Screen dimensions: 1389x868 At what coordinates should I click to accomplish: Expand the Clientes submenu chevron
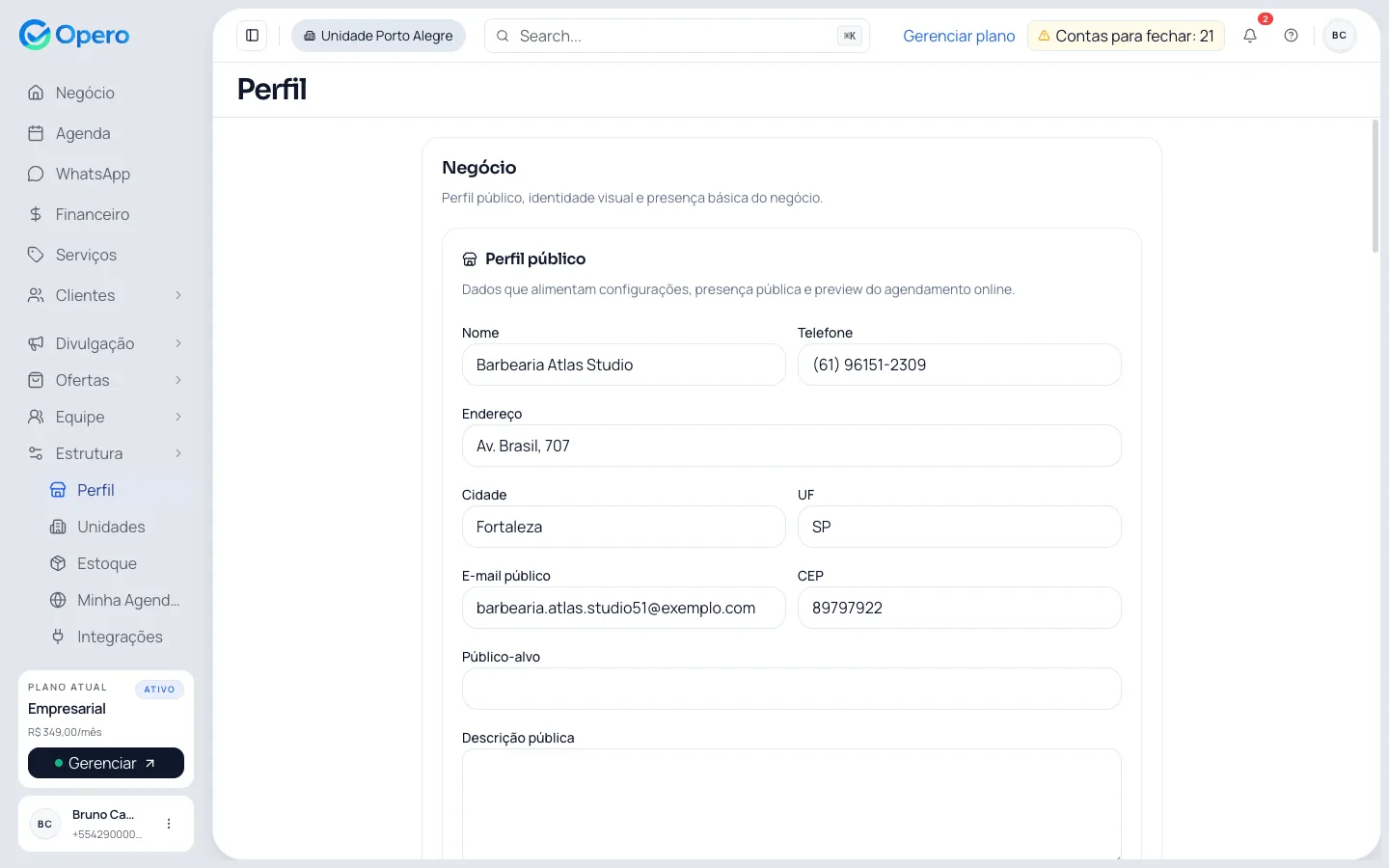[x=178, y=295]
